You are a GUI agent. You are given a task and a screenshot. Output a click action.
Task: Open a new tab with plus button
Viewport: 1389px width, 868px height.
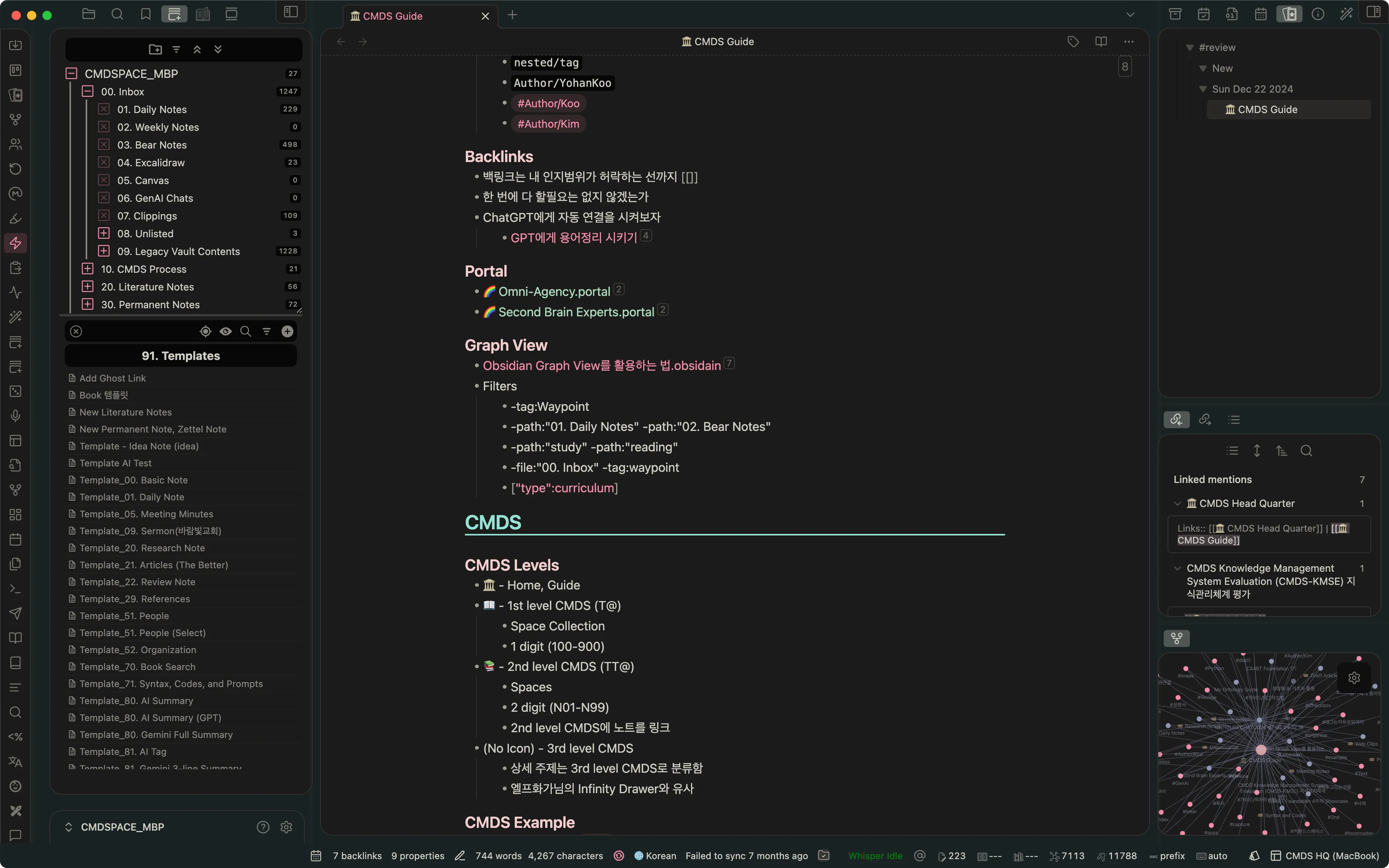[x=512, y=15]
